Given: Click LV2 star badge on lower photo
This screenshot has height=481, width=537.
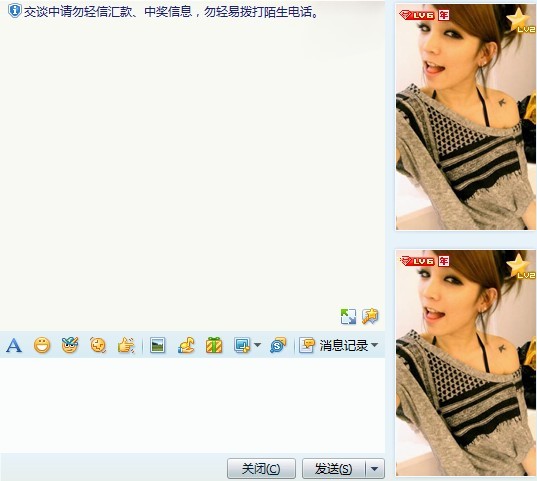Looking at the screenshot, I should click(520, 266).
